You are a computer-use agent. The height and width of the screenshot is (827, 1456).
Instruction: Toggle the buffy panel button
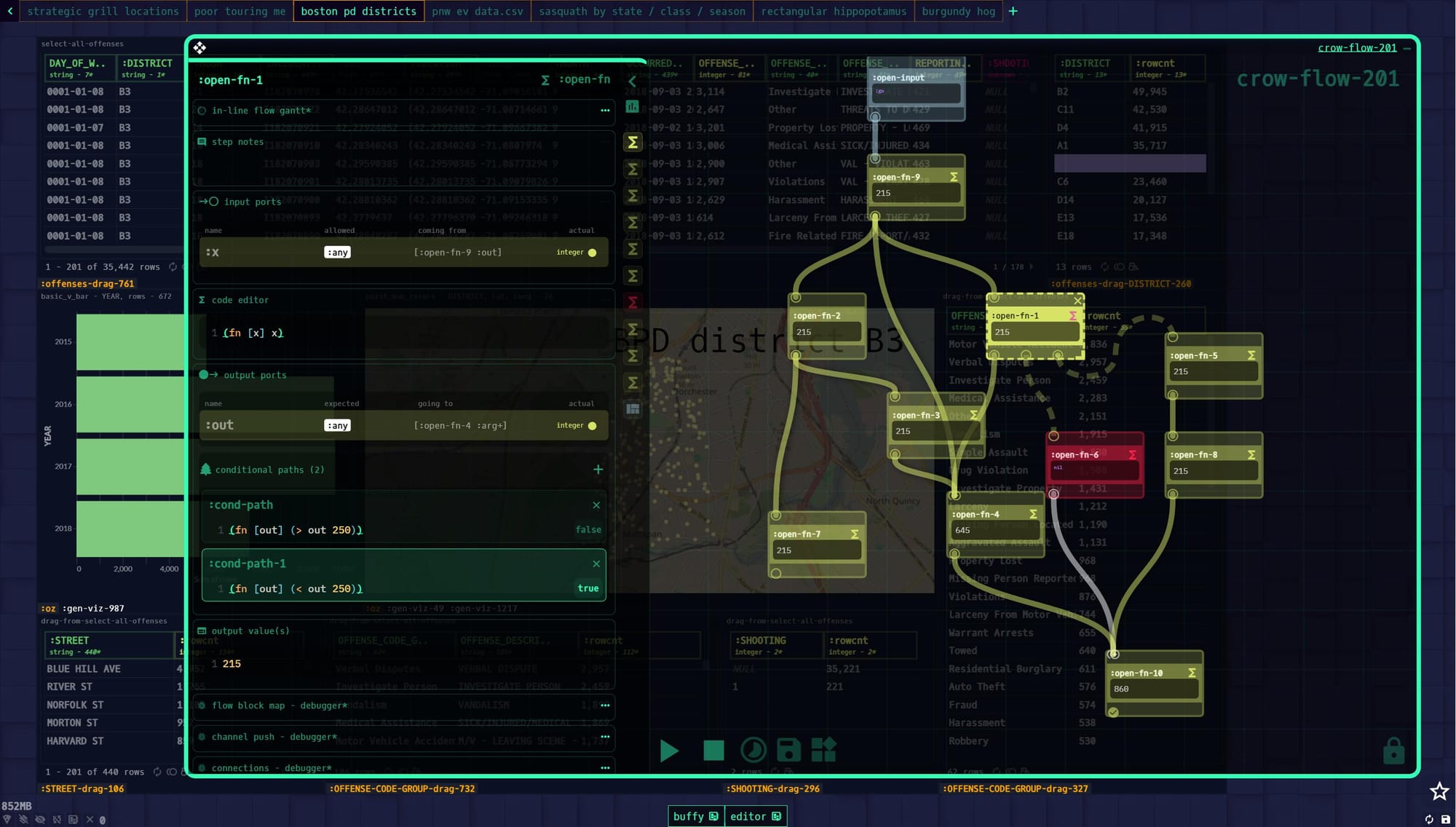pos(695,816)
